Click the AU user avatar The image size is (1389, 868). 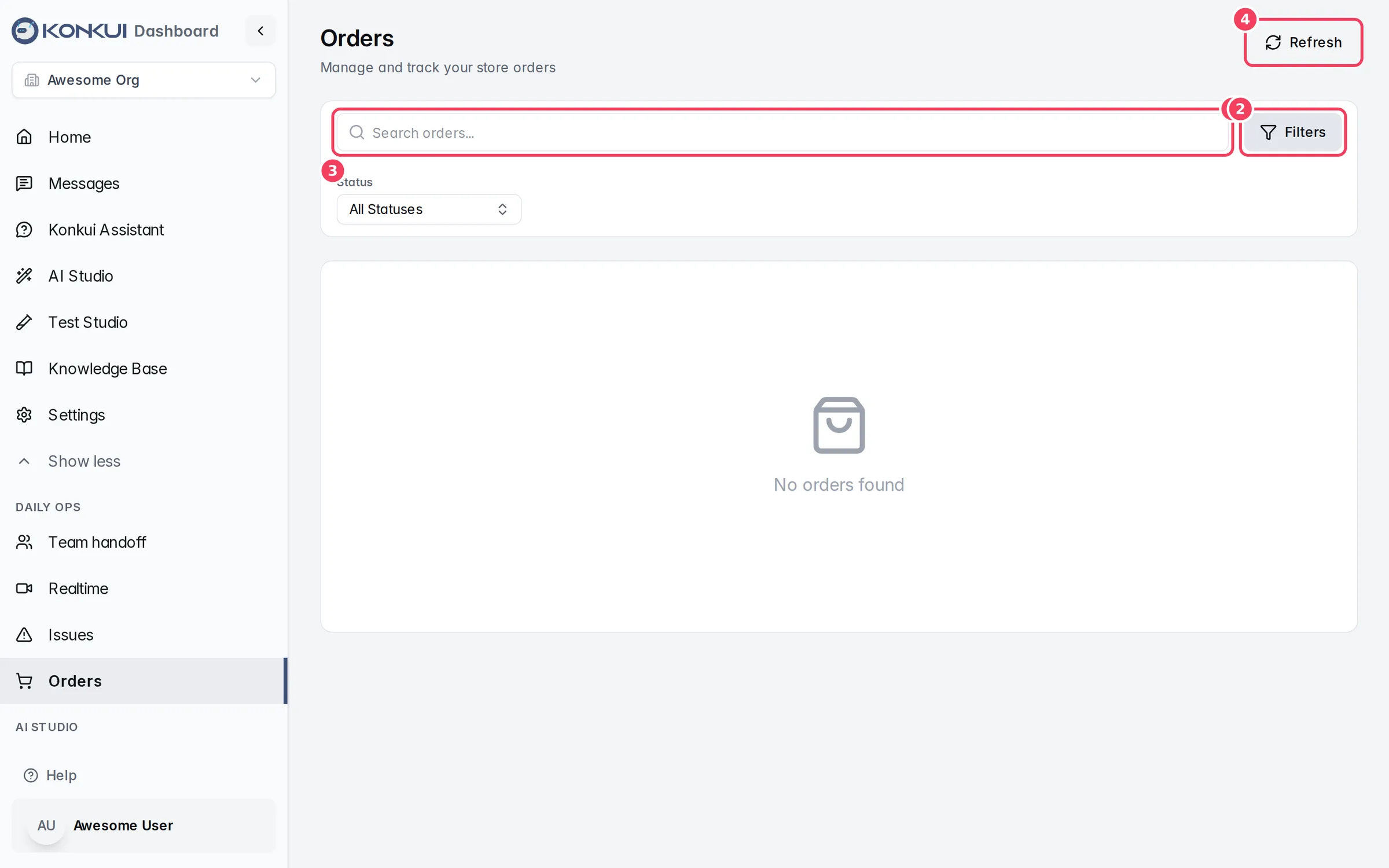coord(46,826)
